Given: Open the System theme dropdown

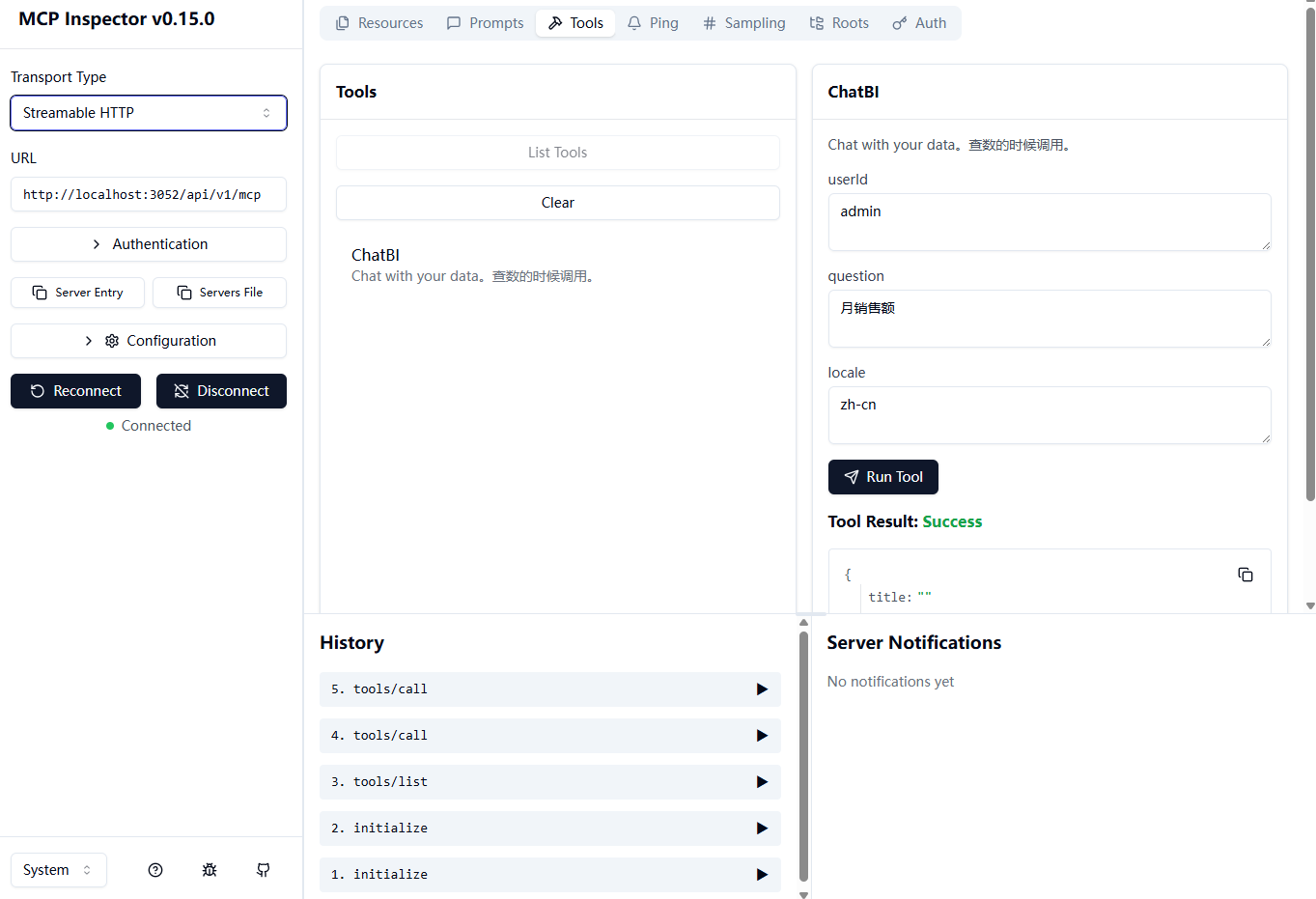Looking at the screenshot, I should 59,870.
